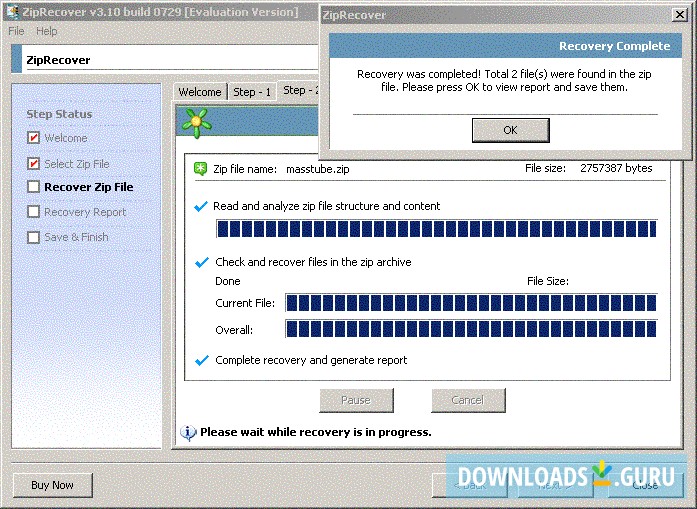This screenshot has width=697, height=509.
Task: Click the Recovery Complete dialog header
Action: coord(505,46)
